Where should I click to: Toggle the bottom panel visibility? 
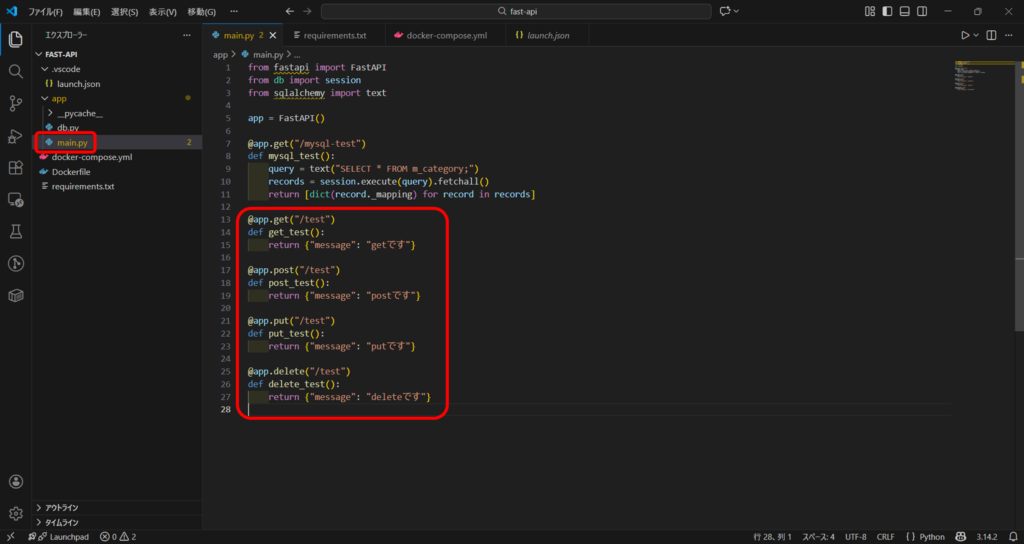pyautogui.click(x=904, y=11)
